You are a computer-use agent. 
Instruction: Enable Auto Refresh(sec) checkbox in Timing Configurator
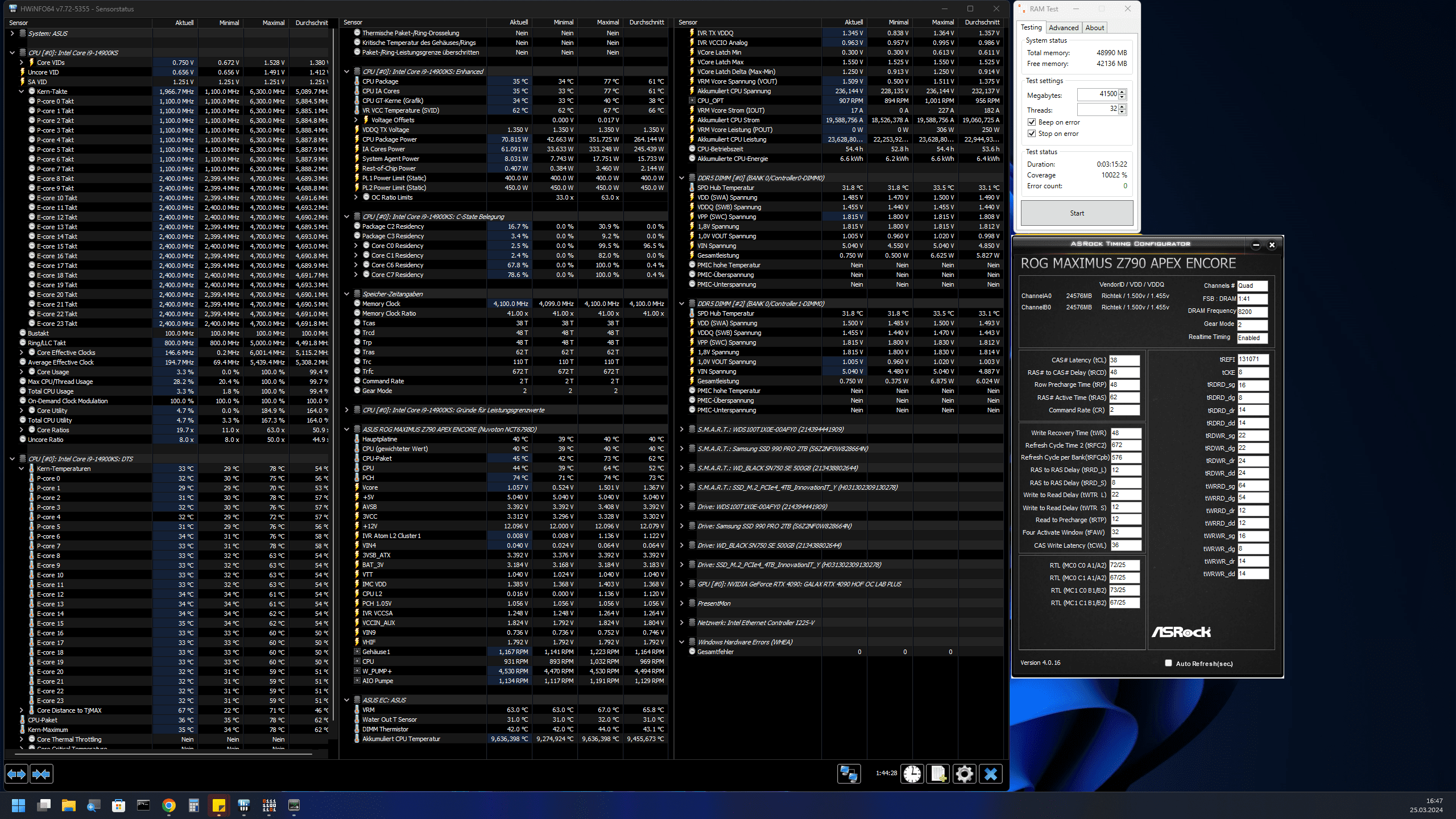click(x=1168, y=663)
